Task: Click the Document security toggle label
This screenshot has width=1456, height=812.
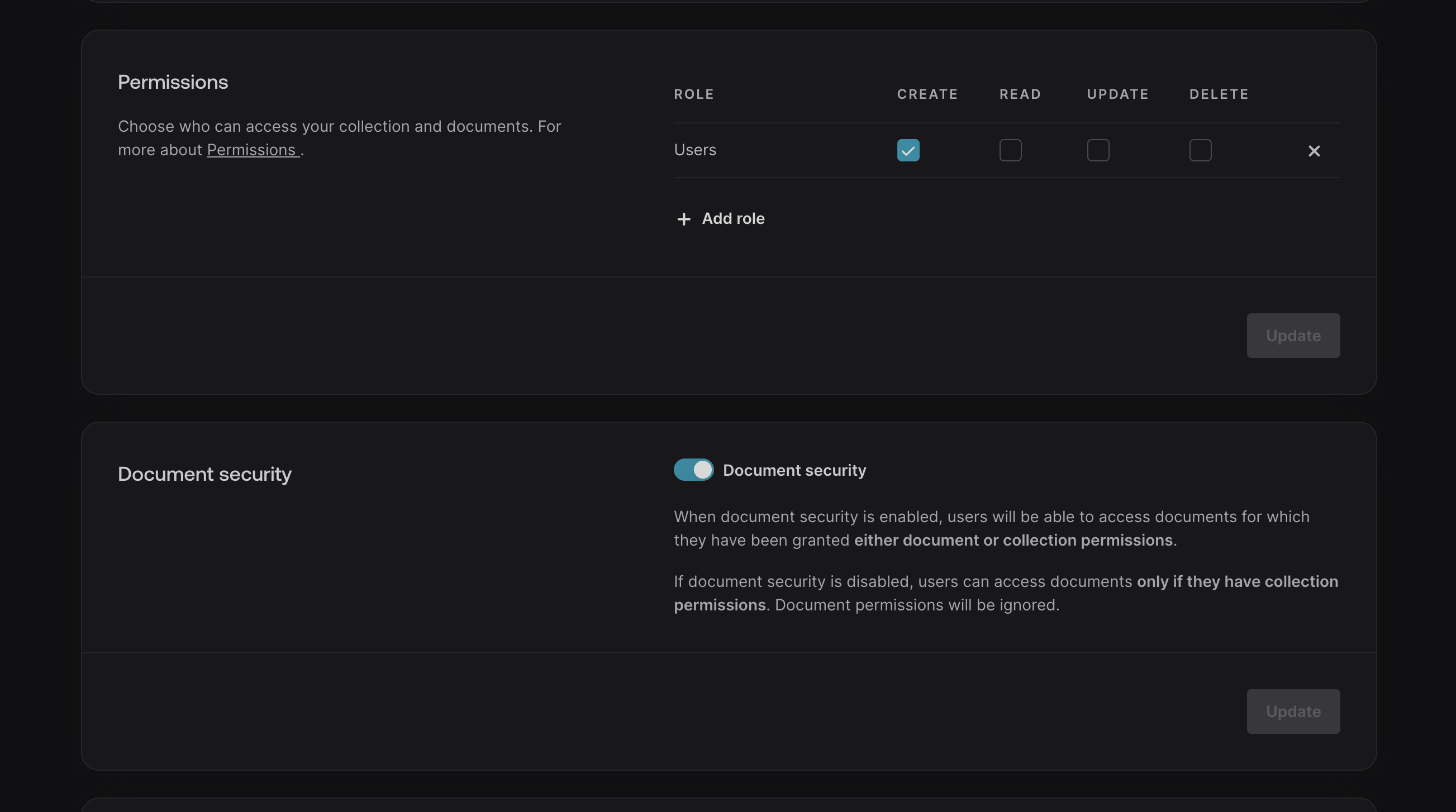Action: pos(794,470)
